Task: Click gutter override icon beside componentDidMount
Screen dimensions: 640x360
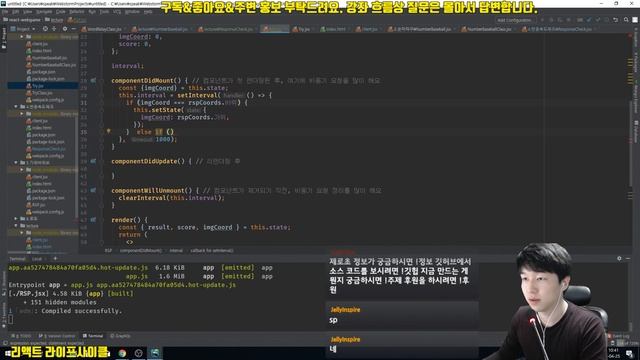Action: (x=93, y=80)
